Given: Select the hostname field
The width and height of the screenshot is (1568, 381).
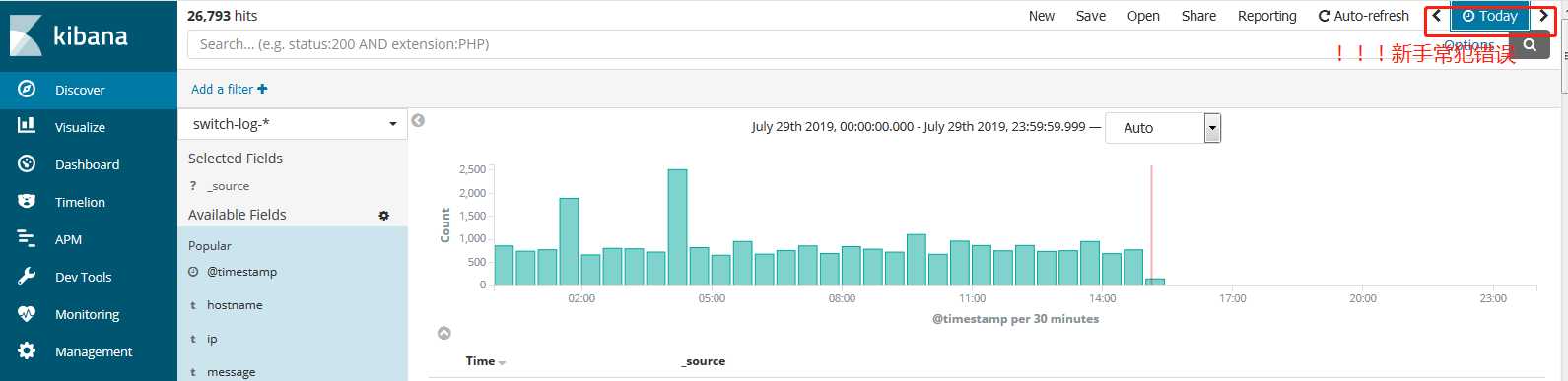Looking at the screenshot, I should pyautogui.click(x=235, y=305).
